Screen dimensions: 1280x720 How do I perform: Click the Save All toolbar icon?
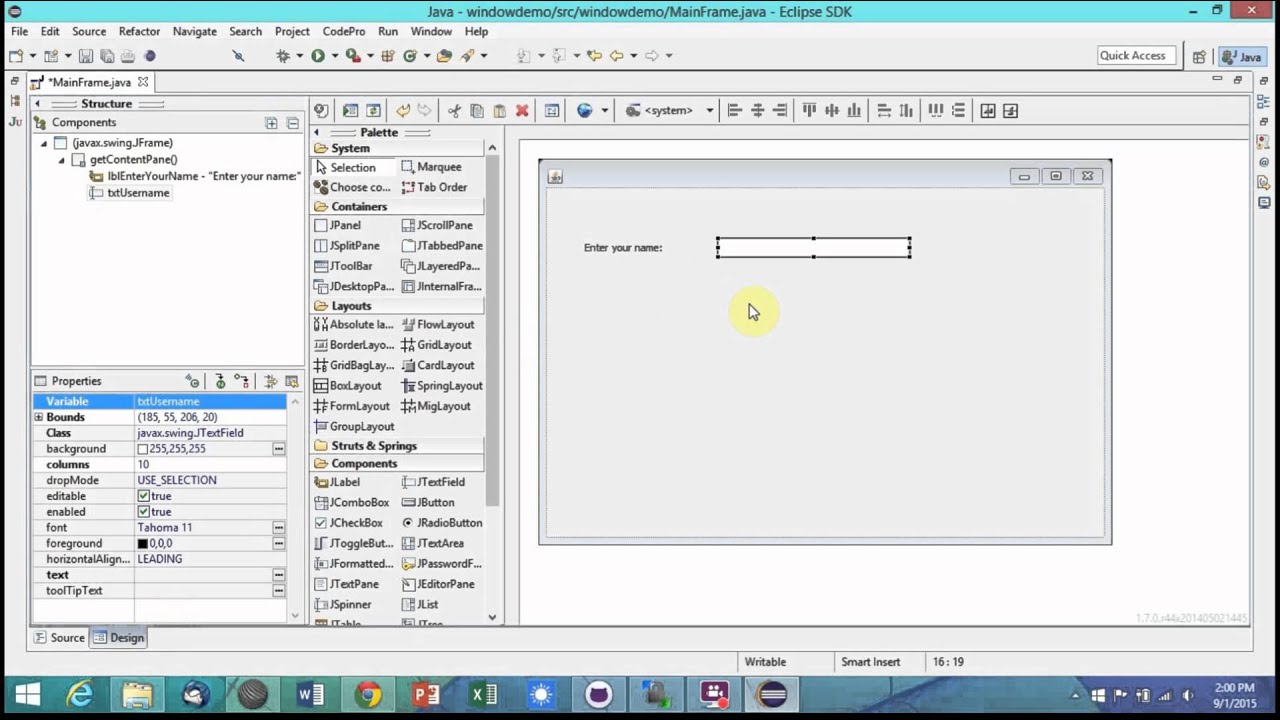coord(107,56)
